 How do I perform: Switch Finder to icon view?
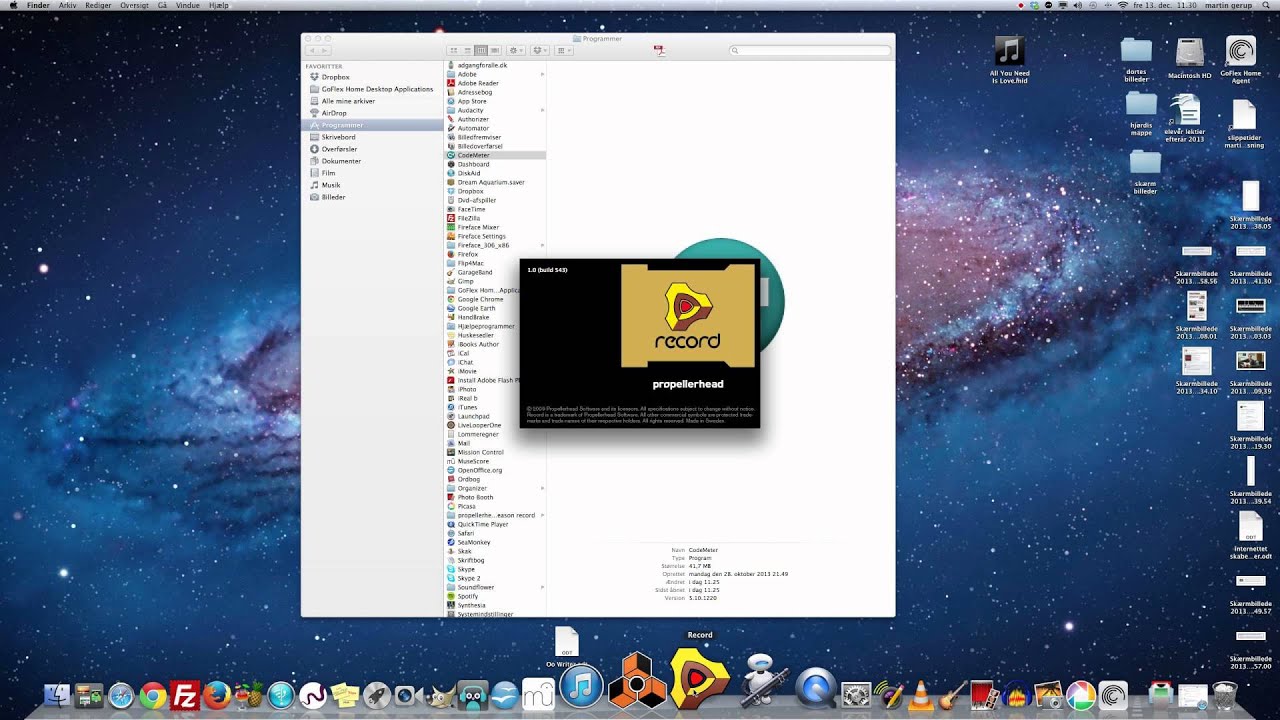pos(453,50)
